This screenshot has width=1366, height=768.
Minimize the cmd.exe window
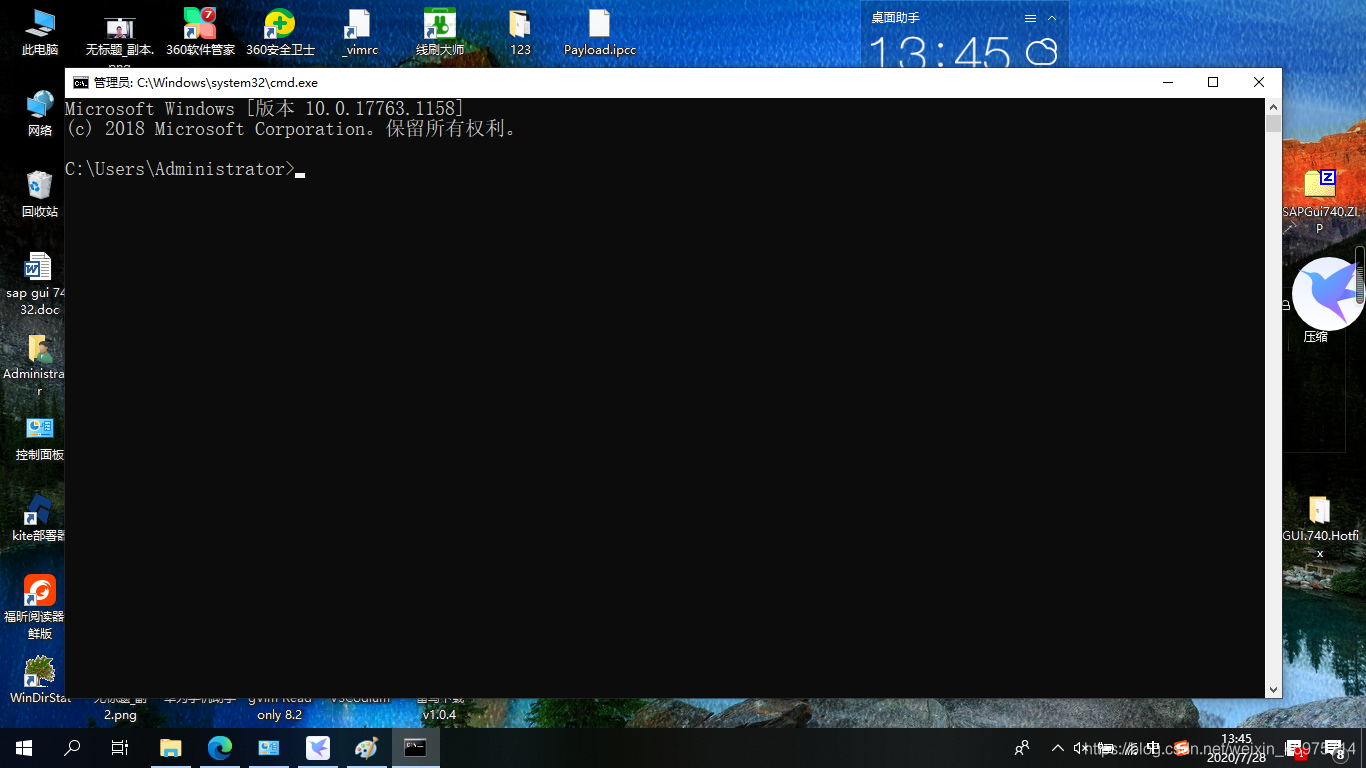click(1167, 83)
